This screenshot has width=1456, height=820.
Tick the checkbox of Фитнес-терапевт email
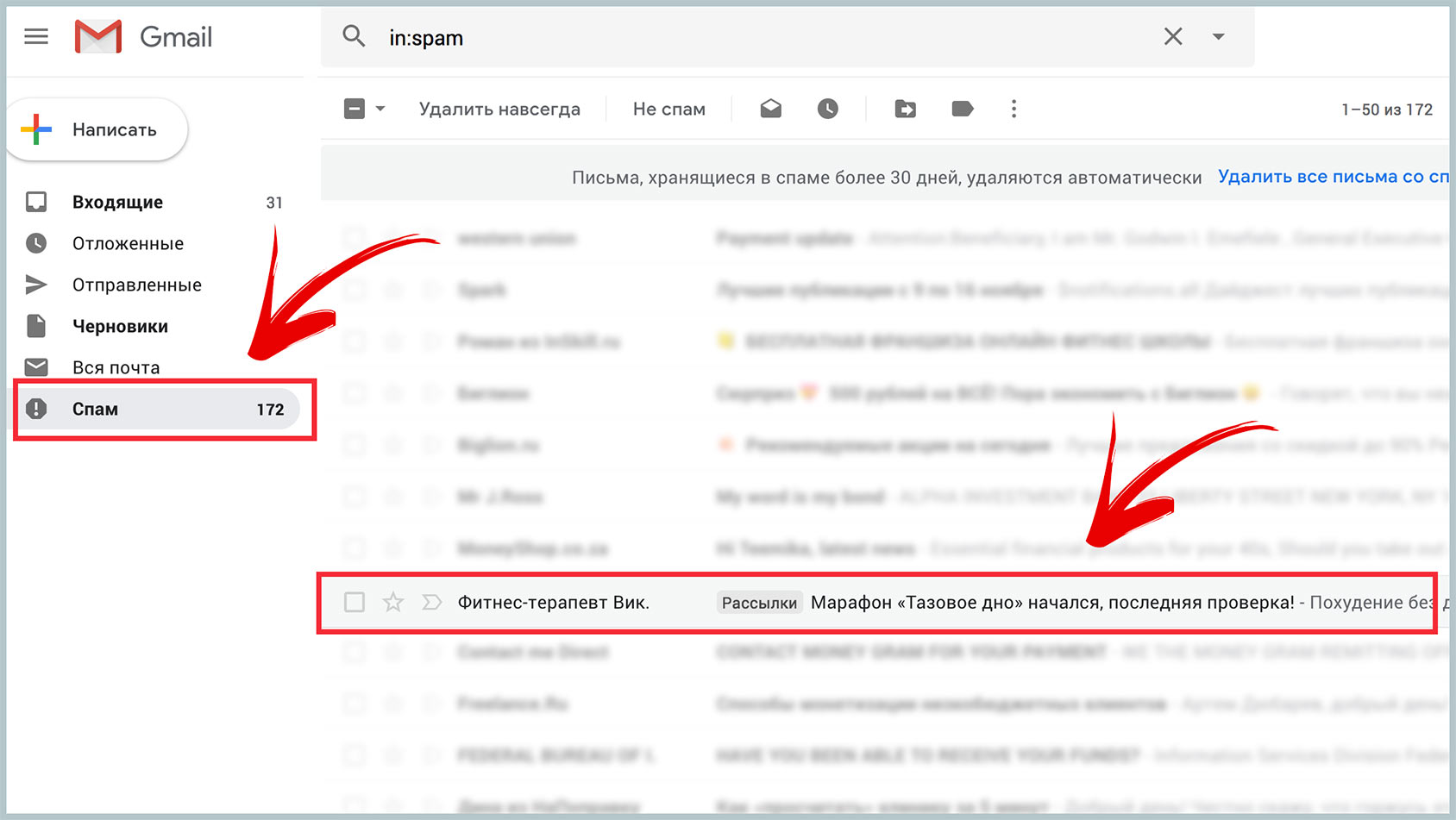point(355,602)
